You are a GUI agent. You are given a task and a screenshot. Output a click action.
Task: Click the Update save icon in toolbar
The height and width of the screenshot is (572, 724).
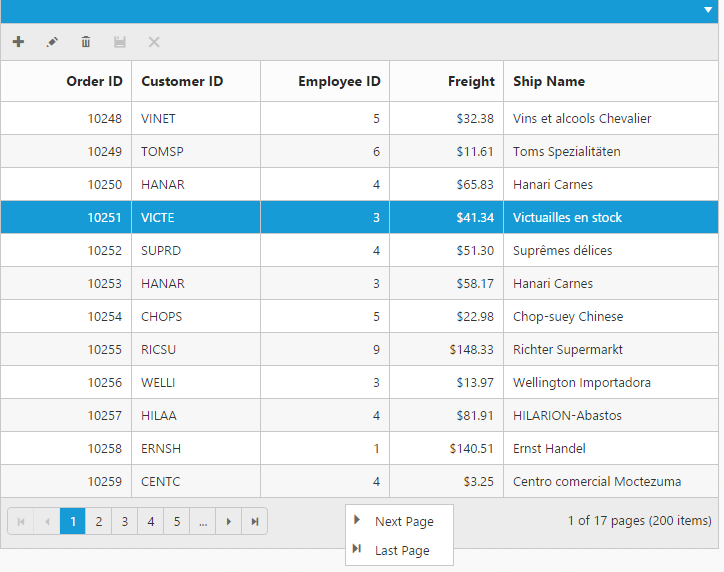120,42
